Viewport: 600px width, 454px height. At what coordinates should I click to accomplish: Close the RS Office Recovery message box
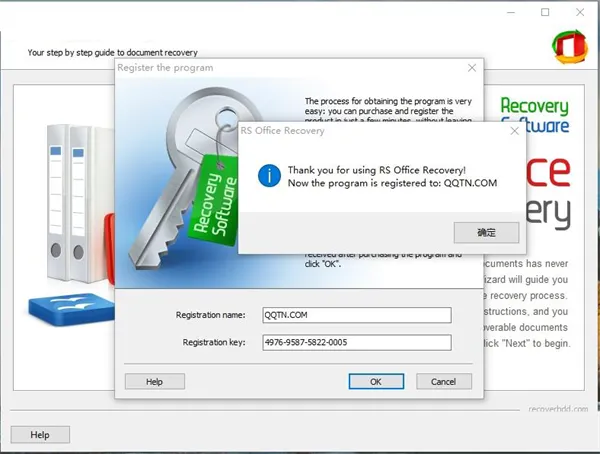pyautogui.click(x=515, y=131)
